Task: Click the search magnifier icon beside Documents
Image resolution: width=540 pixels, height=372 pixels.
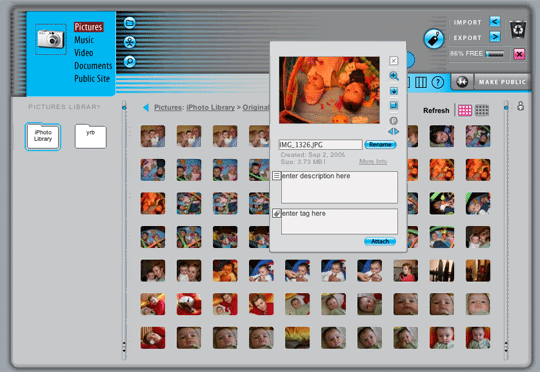Action: tap(129, 62)
